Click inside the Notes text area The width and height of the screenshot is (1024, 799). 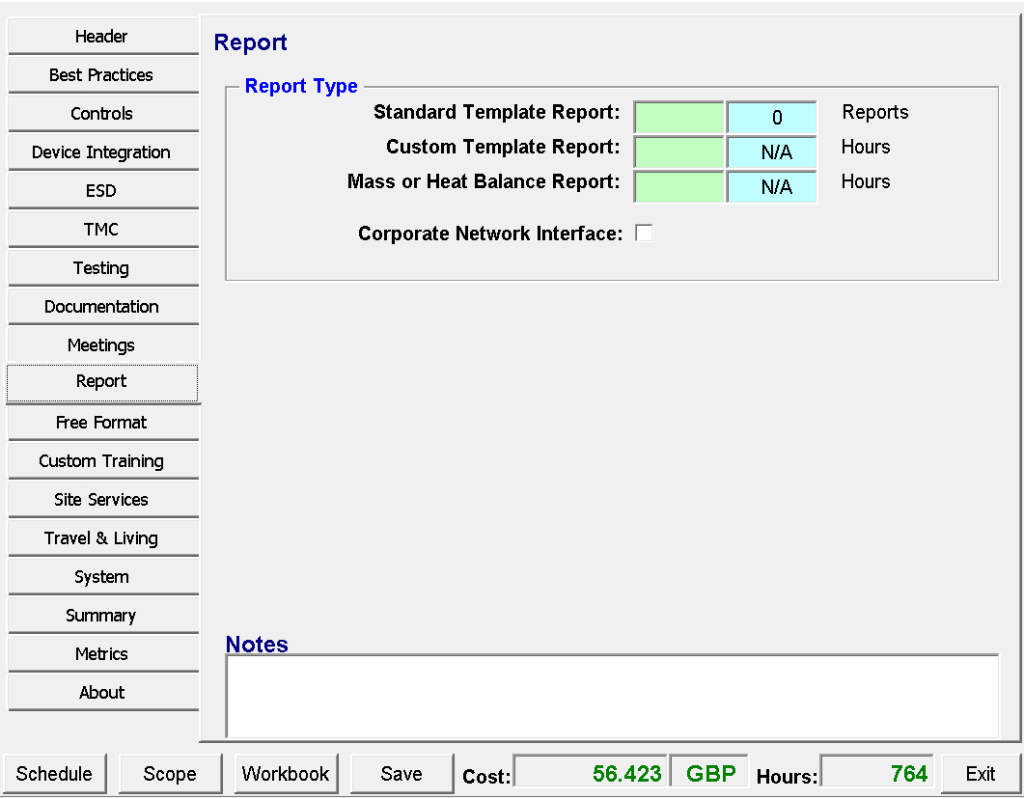click(x=612, y=696)
